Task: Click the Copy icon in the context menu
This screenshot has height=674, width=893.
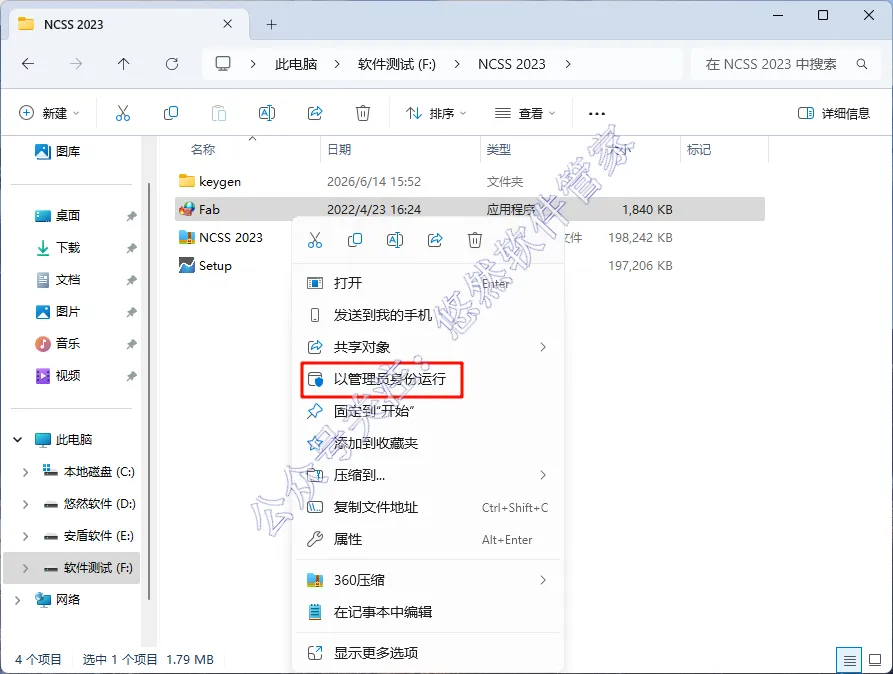Action: point(355,240)
